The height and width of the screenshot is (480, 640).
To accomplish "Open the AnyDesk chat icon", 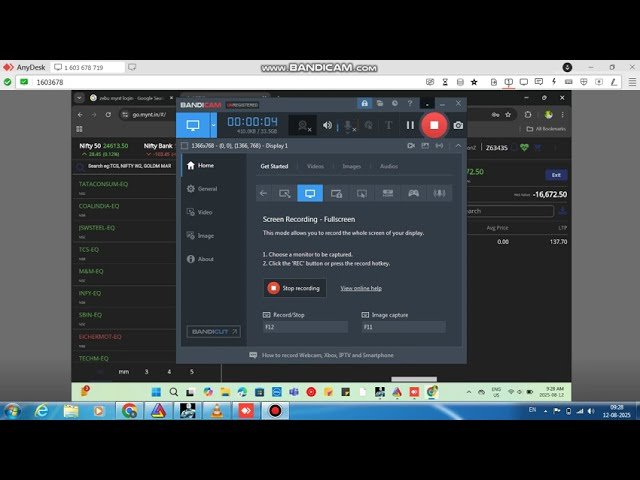I will point(539,82).
